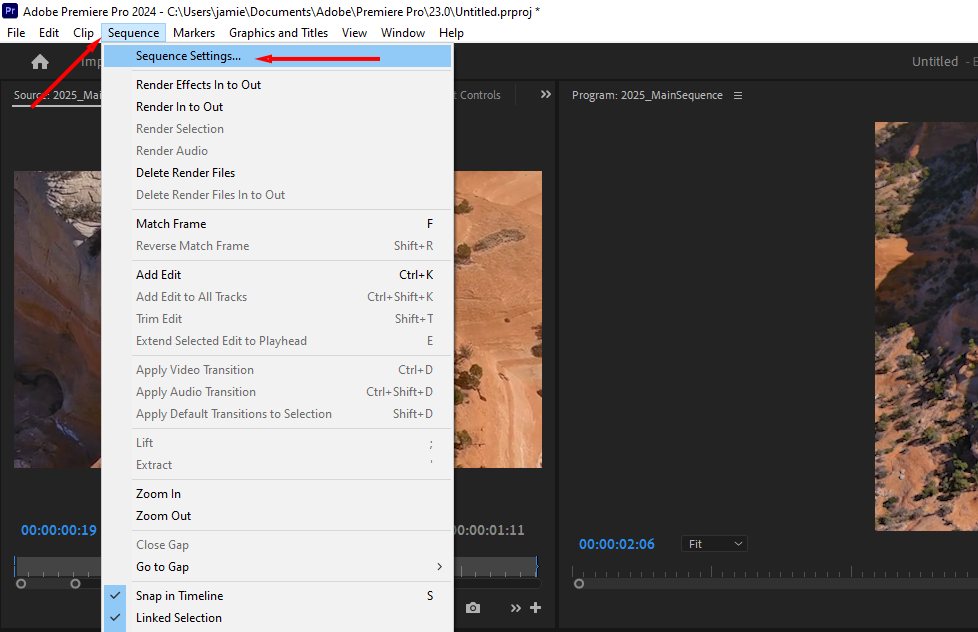
Task: Select Render In to Out
Action: point(278,107)
